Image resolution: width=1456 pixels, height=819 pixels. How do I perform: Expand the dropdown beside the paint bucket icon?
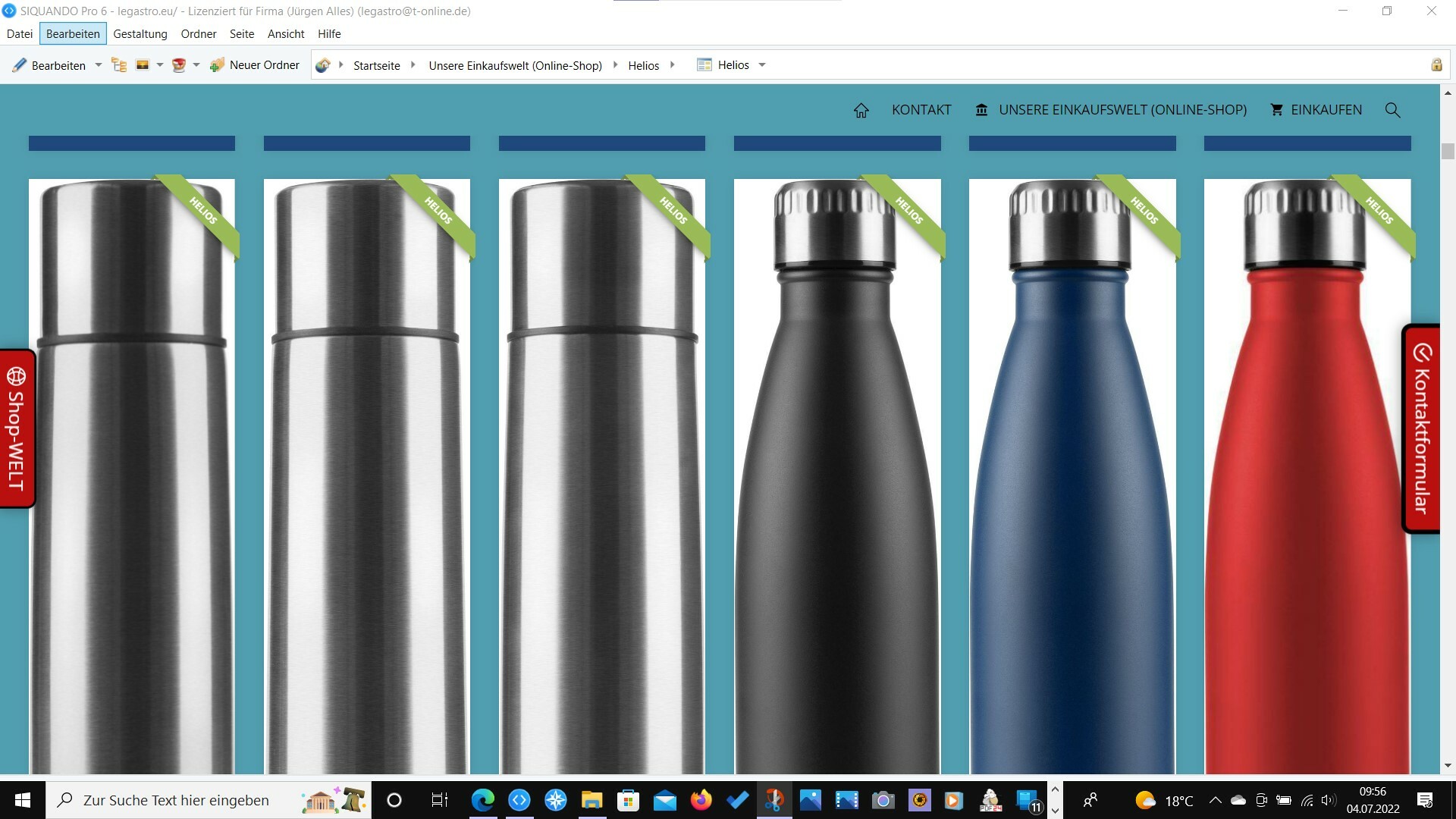pos(196,65)
